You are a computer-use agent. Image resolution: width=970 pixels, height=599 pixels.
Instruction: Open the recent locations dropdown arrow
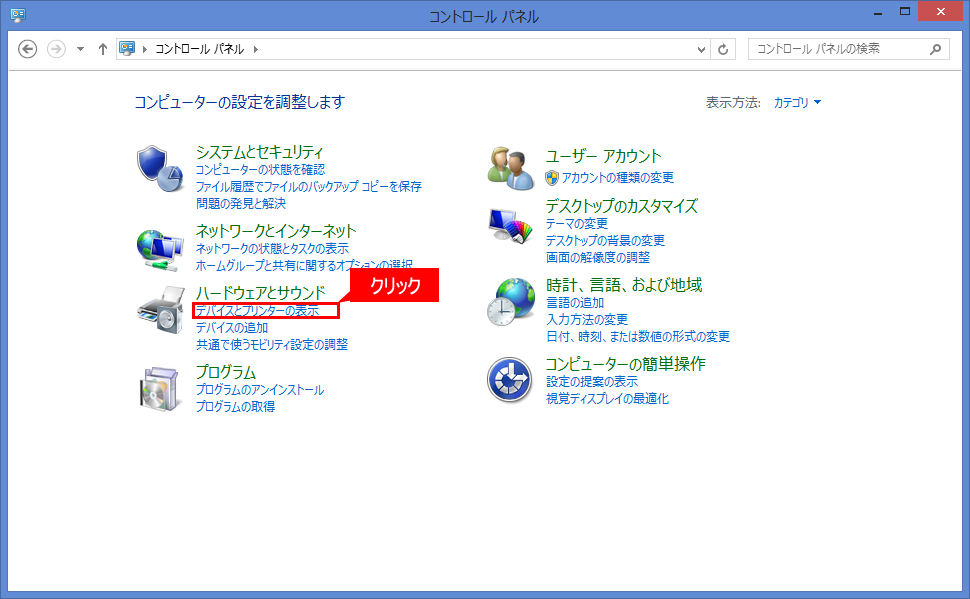pyautogui.click(x=80, y=49)
